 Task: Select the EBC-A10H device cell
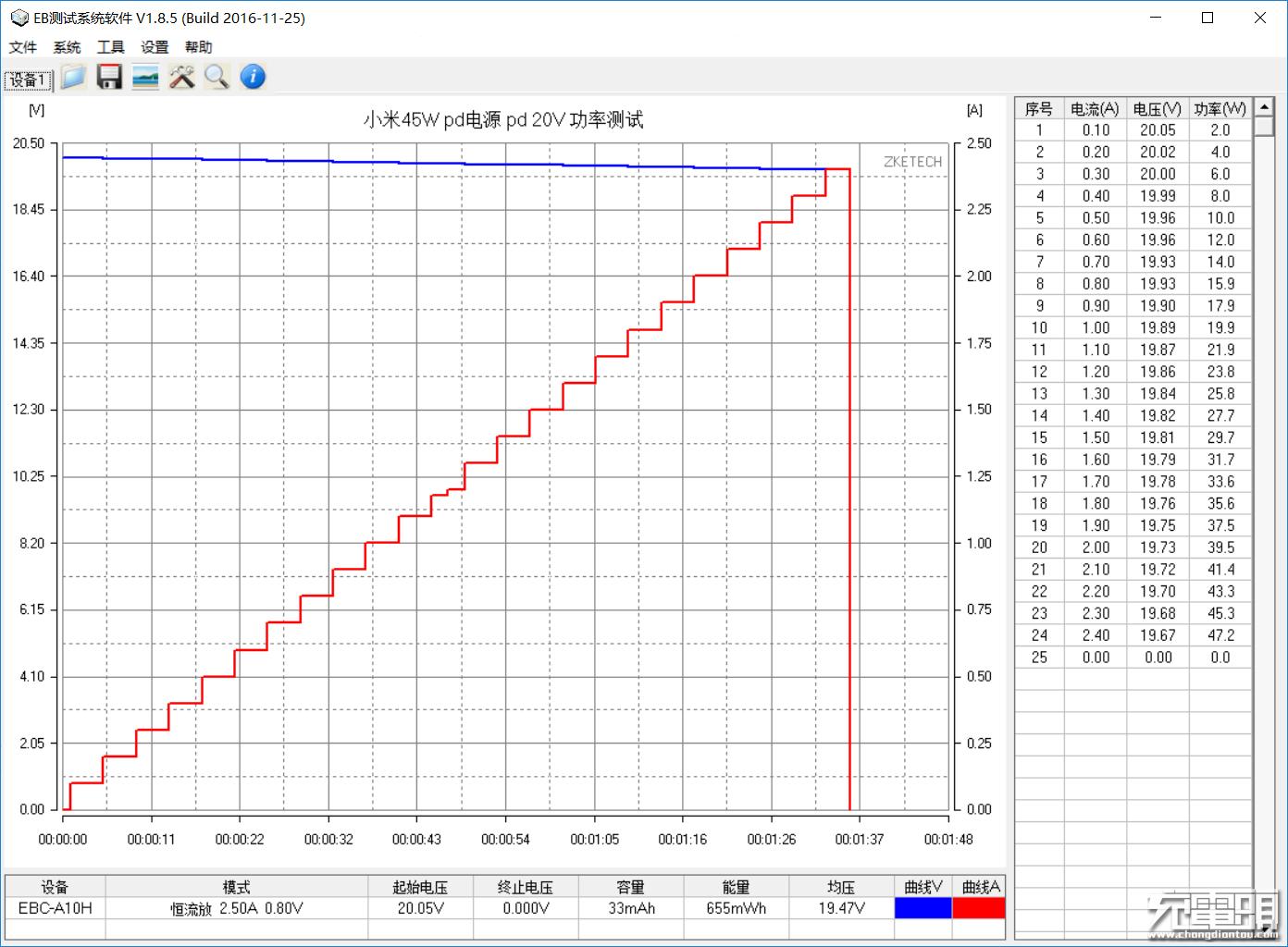[55, 908]
